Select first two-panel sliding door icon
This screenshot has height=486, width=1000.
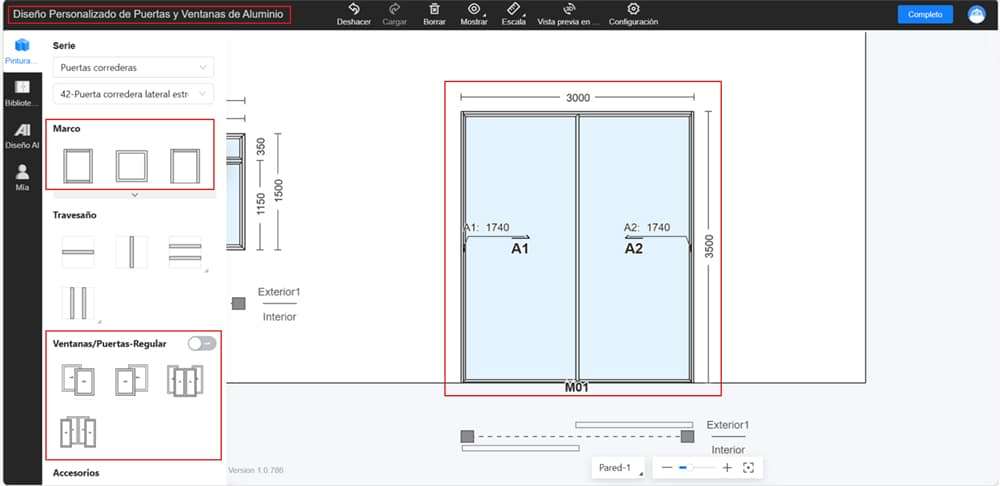78,379
